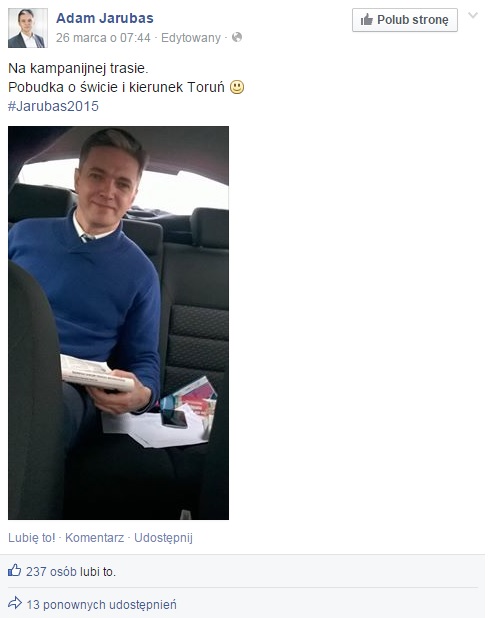Share the post via Udostępnij
The image size is (488, 618).
(x=163, y=538)
